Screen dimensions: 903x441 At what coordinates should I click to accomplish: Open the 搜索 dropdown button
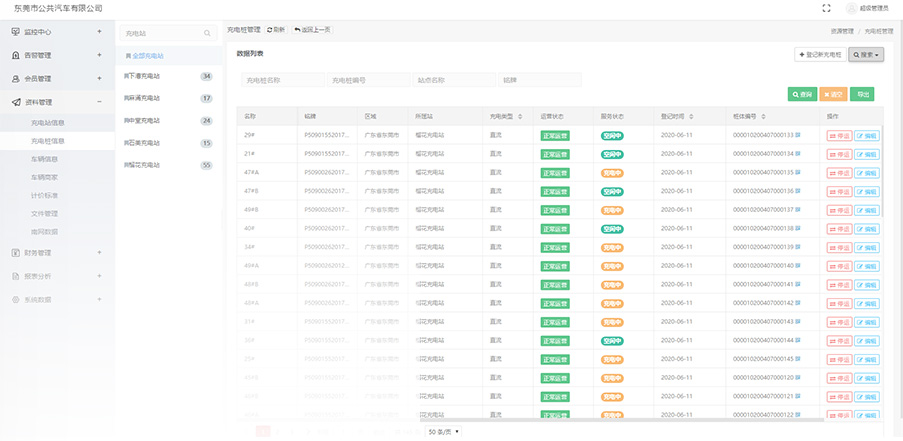866,54
